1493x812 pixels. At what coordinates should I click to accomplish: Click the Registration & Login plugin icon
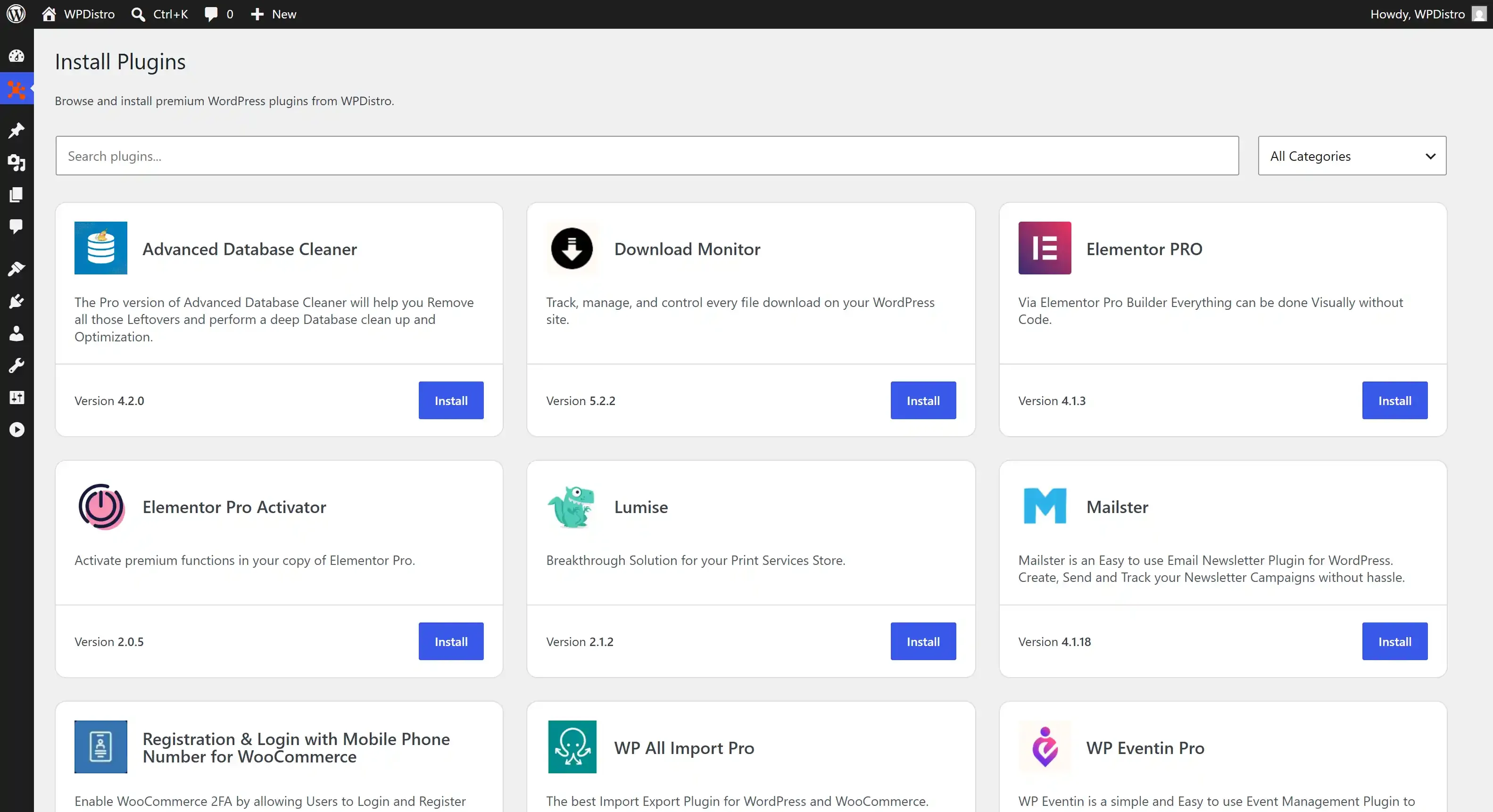click(x=101, y=747)
